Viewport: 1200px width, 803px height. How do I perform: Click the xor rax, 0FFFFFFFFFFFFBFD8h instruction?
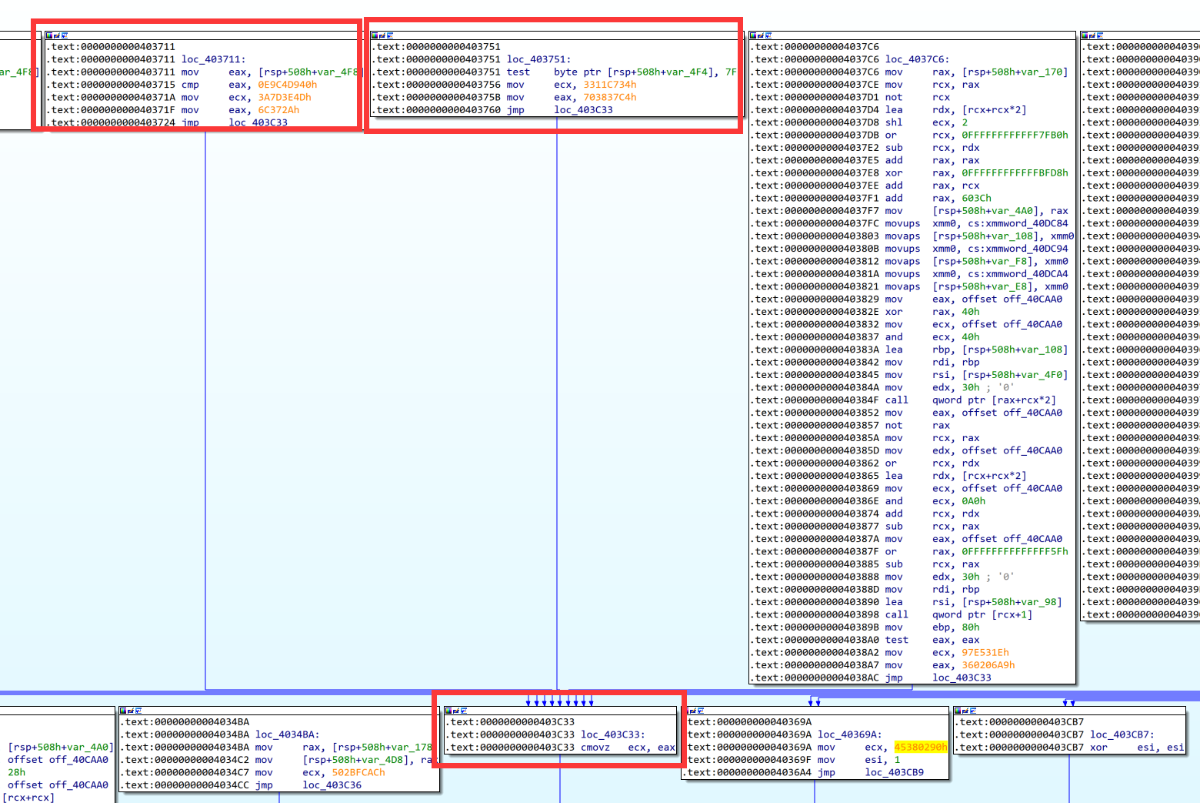pyautogui.click(x=910, y=173)
